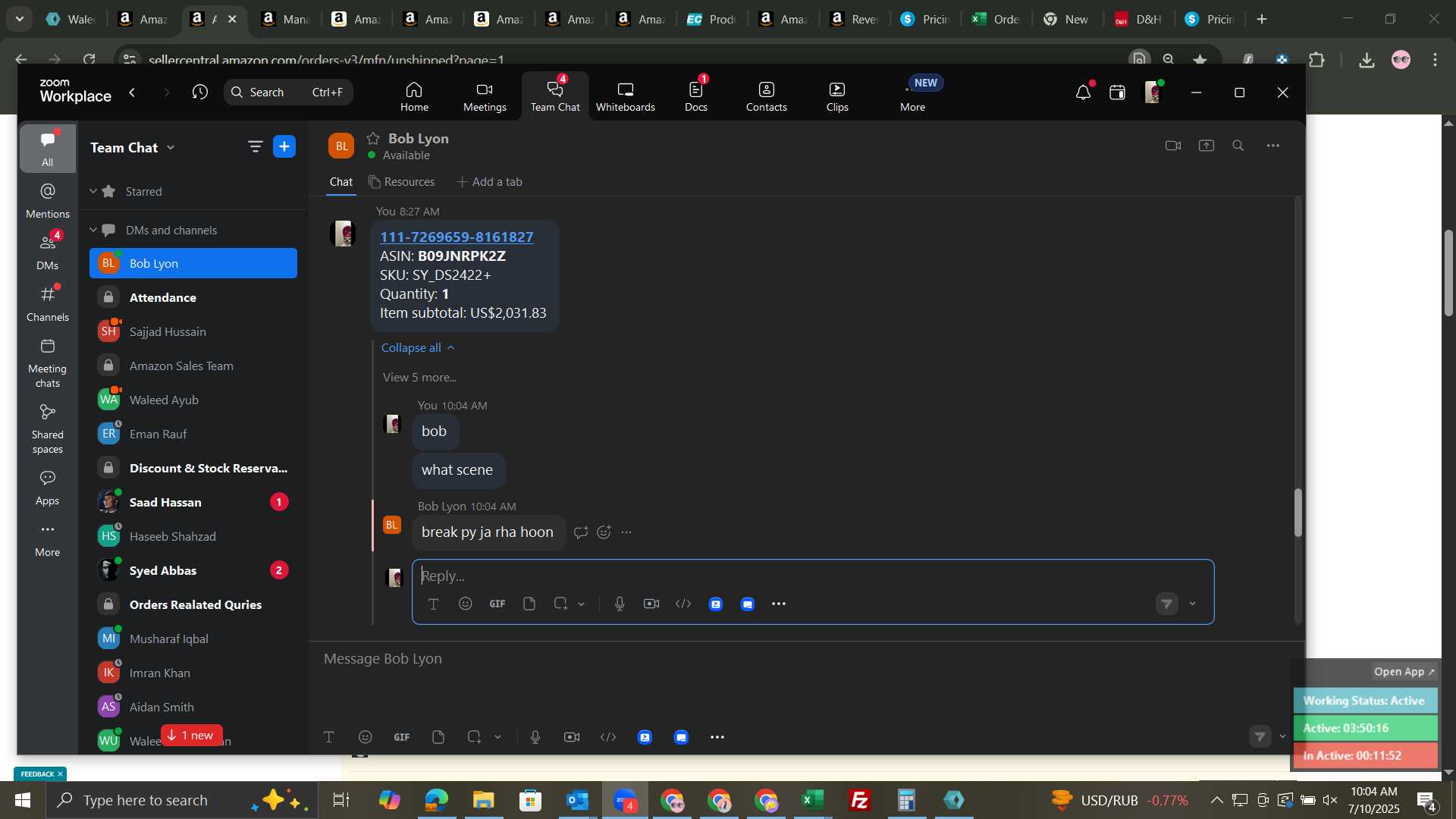Open Mentions in the sidebar
Screen dimensions: 1456x819
point(47,201)
